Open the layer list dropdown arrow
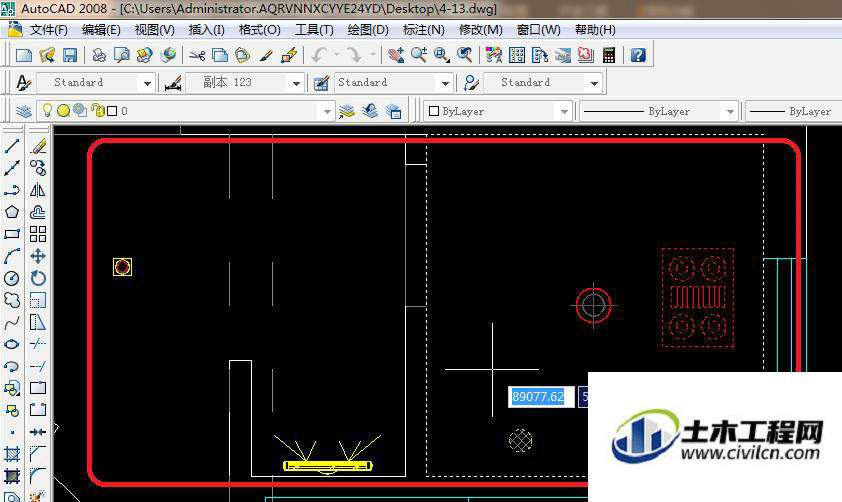The height and width of the screenshot is (502, 842). [327, 112]
